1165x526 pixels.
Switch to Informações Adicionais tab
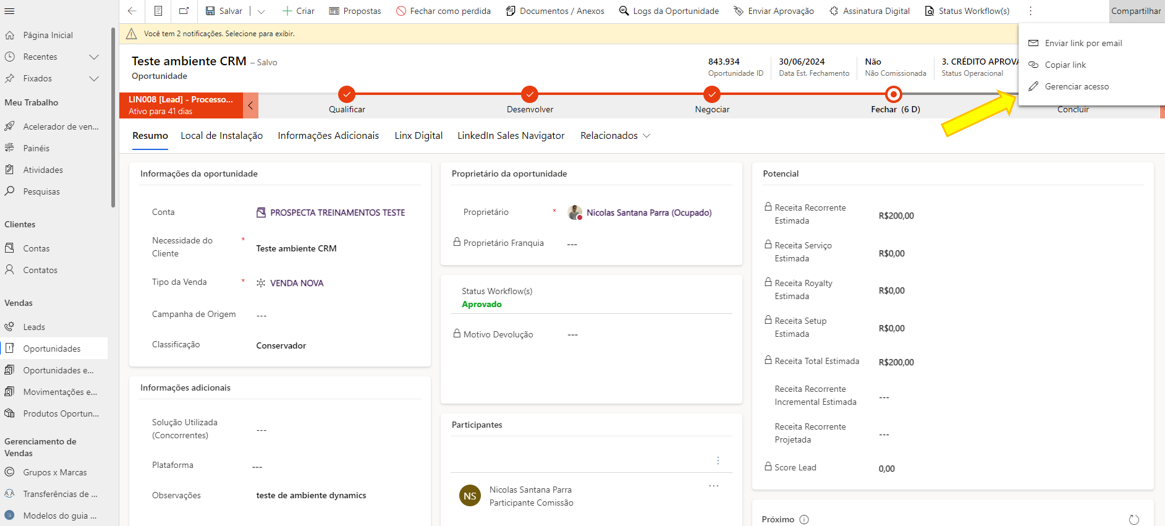point(328,136)
